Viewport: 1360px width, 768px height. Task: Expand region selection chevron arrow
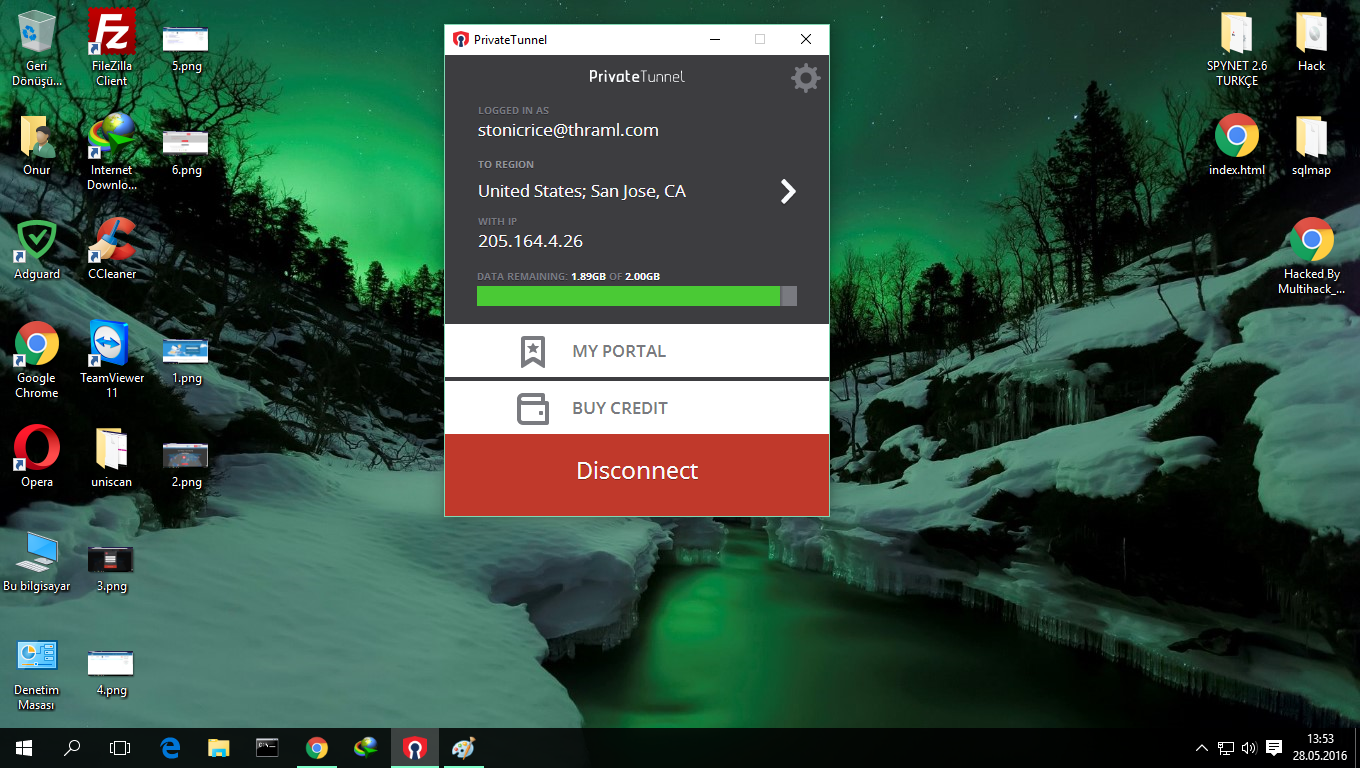click(788, 191)
